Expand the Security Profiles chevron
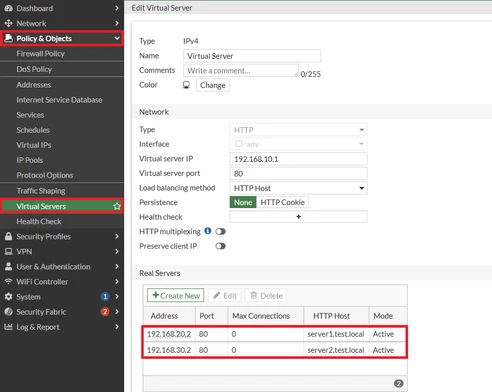Screen dimensions: 492x392 tap(117, 236)
